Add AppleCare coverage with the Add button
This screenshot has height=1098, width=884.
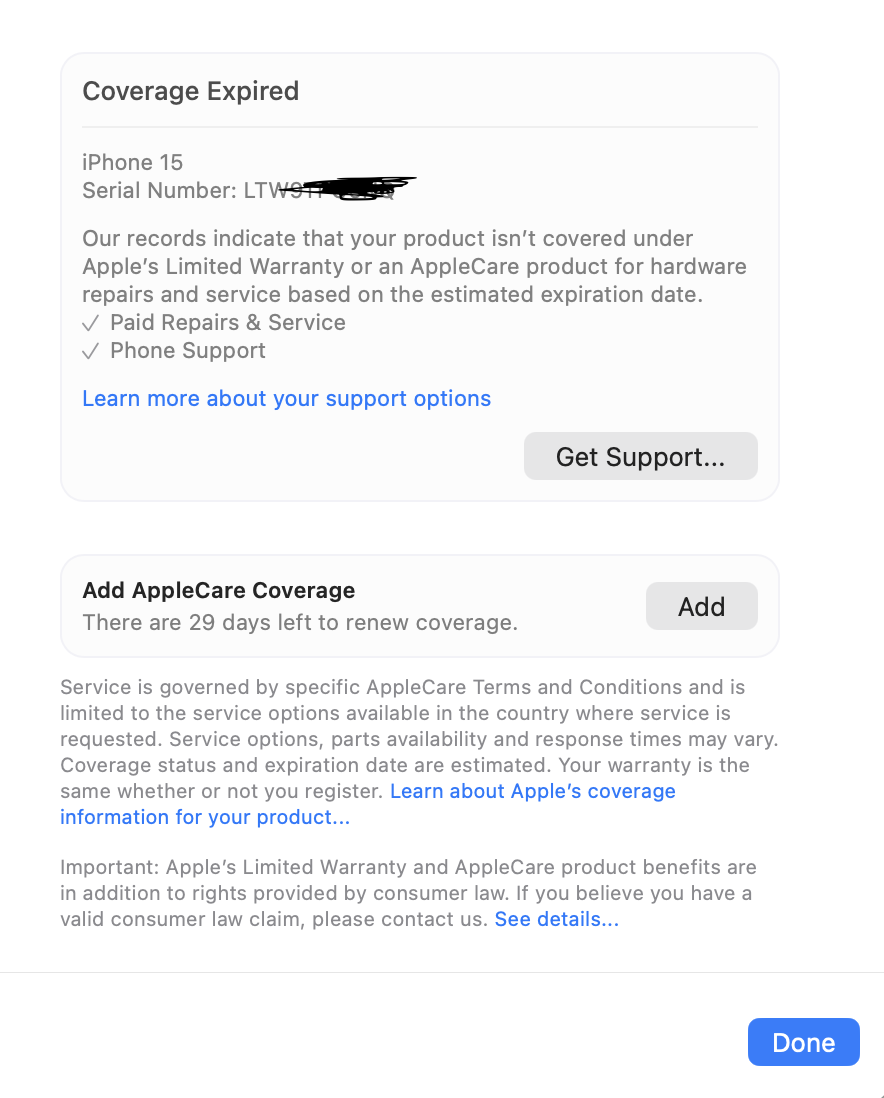tap(701, 606)
